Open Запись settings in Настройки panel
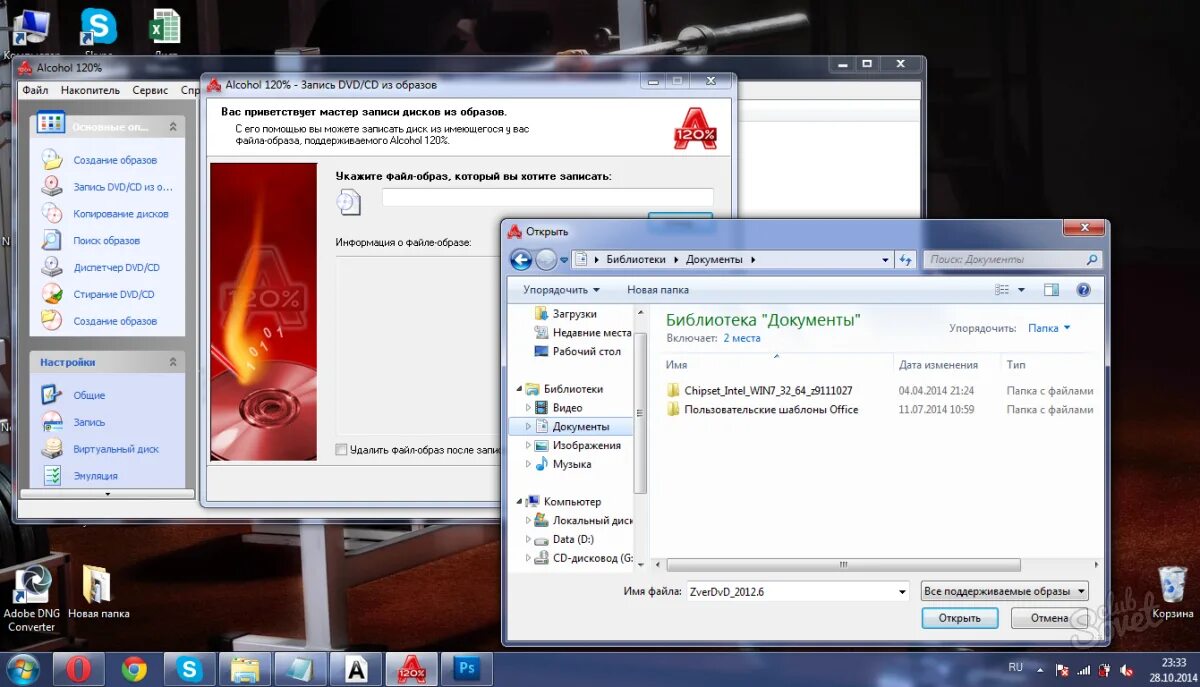The image size is (1200, 687). 89,422
